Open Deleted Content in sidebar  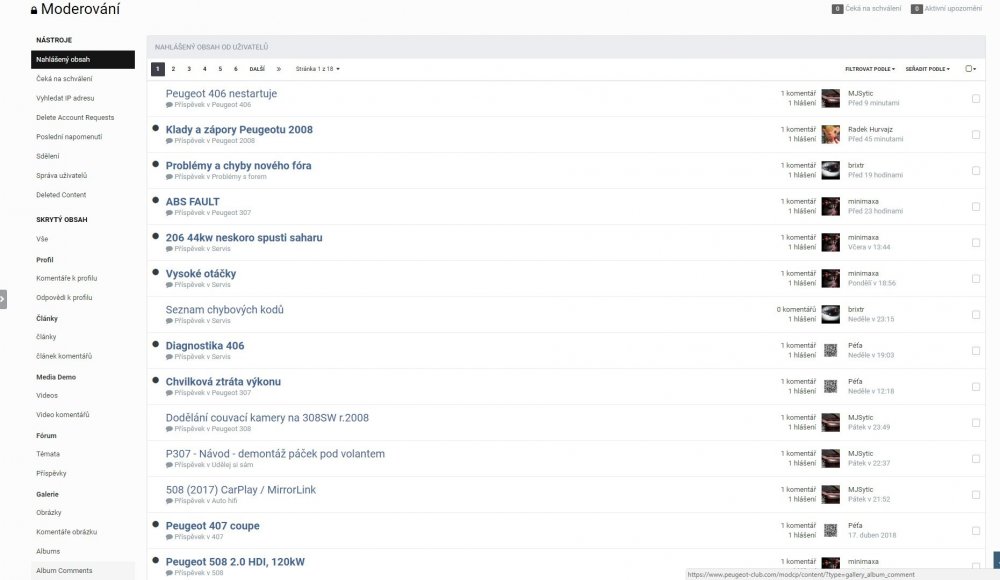tap(61, 195)
